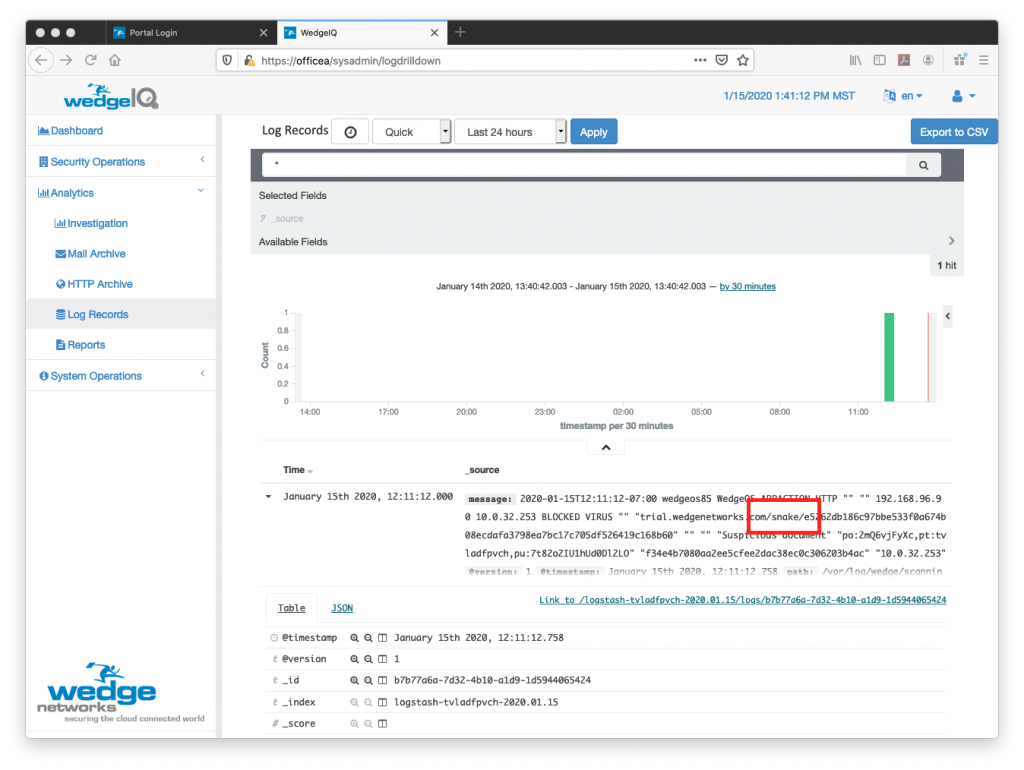Switch to the JSON tab
Viewport: 1024px width, 770px height.
(x=342, y=608)
